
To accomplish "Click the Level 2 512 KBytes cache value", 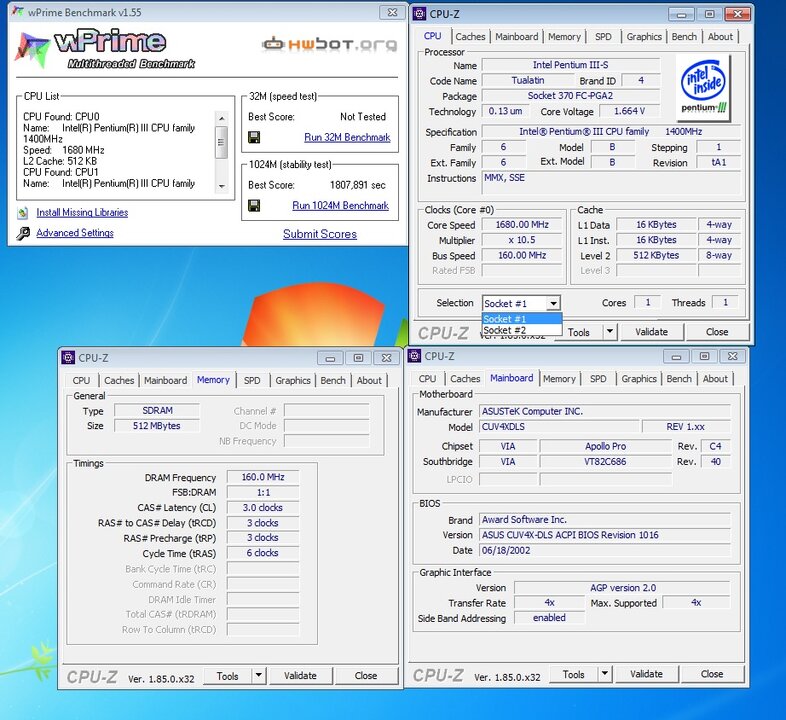I will (x=656, y=255).
